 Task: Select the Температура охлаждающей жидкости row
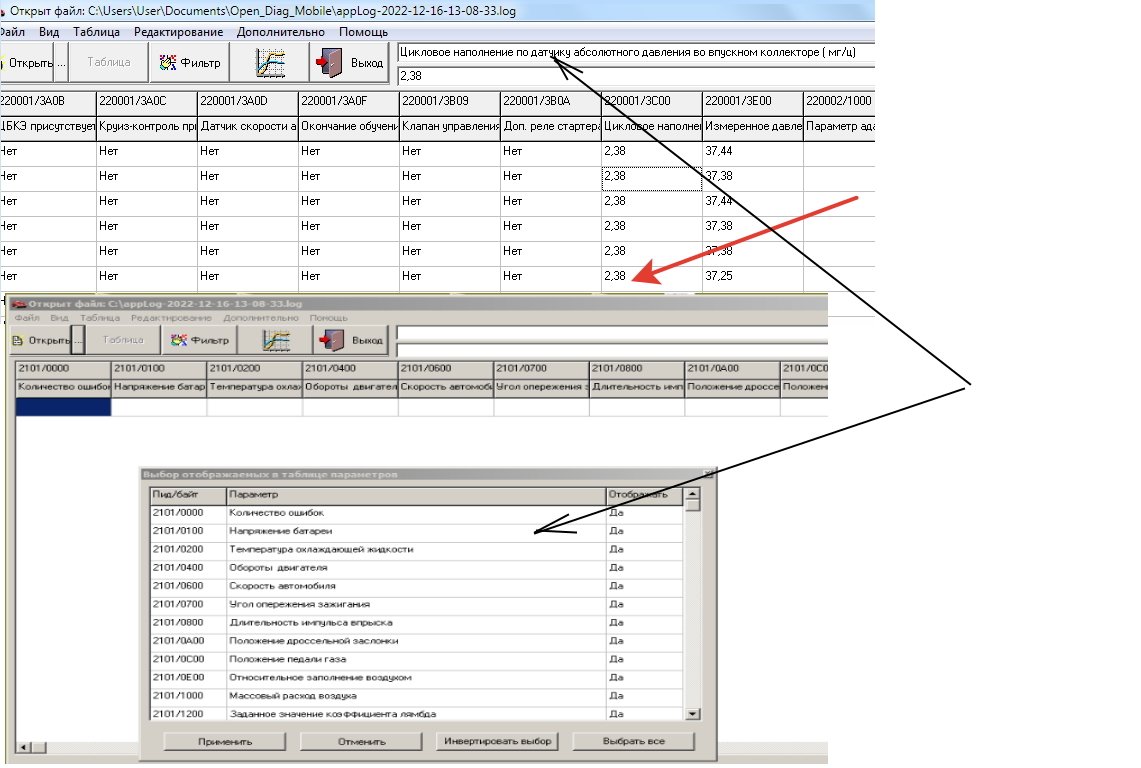pyautogui.click(x=416, y=550)
